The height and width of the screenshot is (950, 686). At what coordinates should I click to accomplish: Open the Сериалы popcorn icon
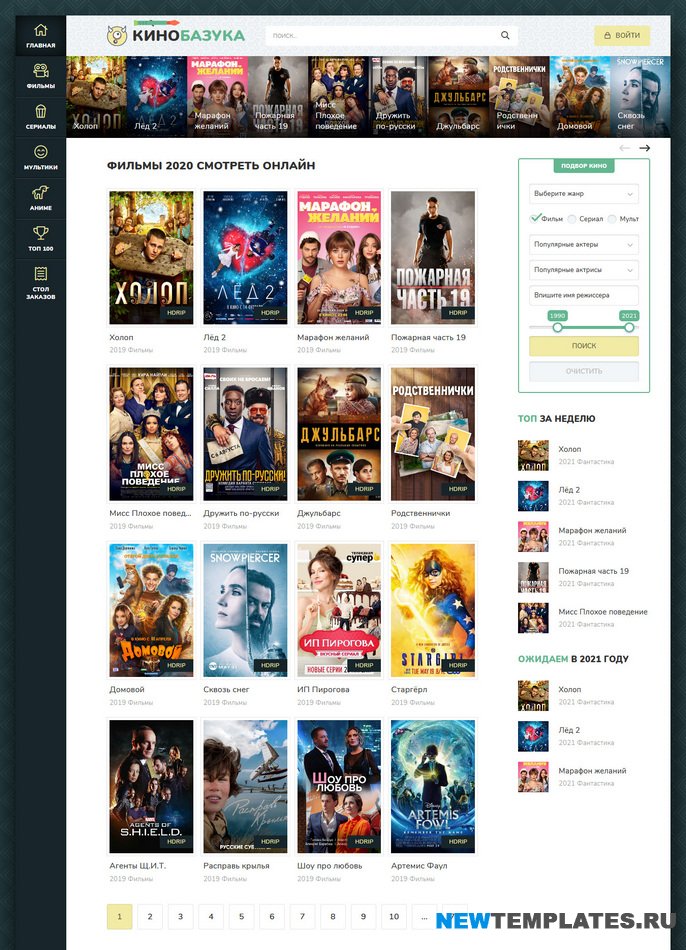coord(40,112)
